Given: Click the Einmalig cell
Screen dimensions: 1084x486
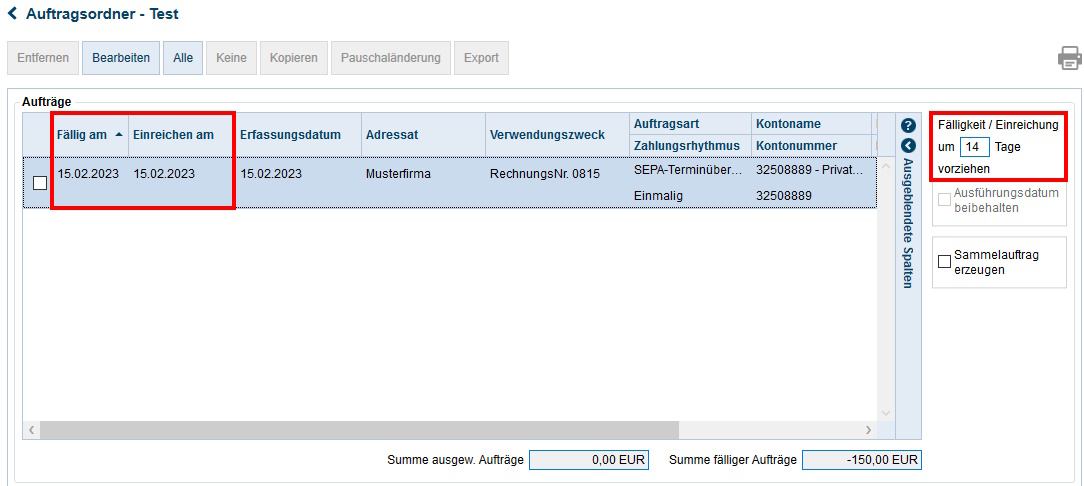Looking at the screenshot, I should (689, 196).
